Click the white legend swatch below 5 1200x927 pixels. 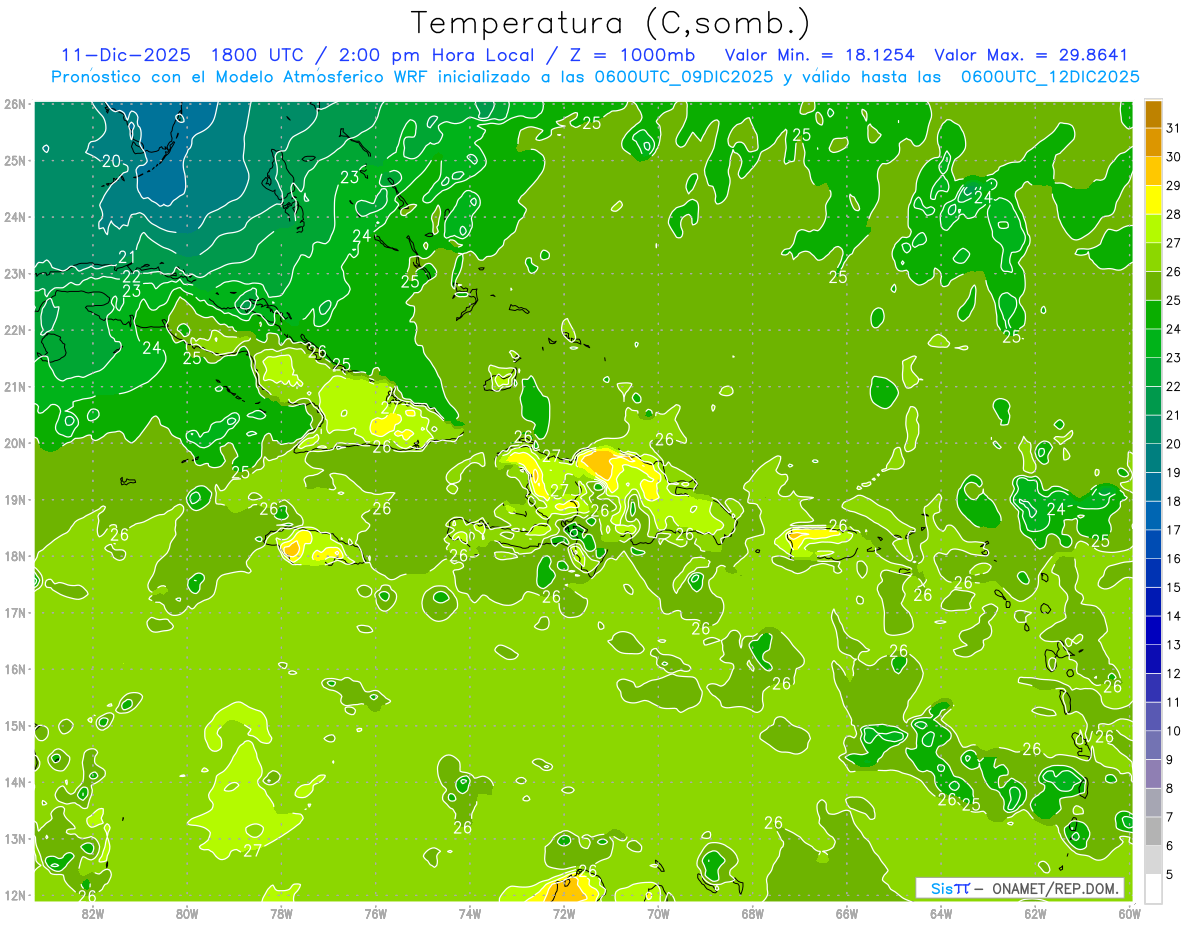[1153, 888]
